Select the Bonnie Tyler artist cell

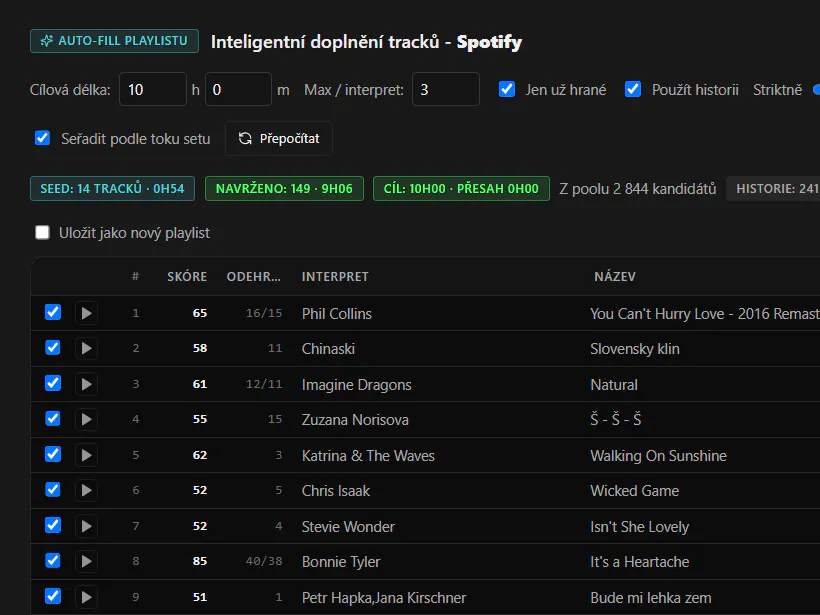pyautogui.click(x=341, y=562)
